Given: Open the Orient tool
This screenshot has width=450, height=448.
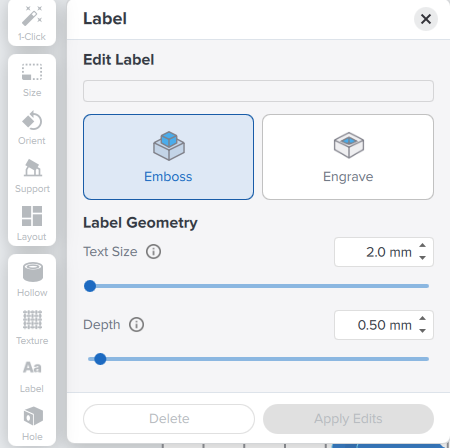Looking at the screenshot, I should (32, 128).
